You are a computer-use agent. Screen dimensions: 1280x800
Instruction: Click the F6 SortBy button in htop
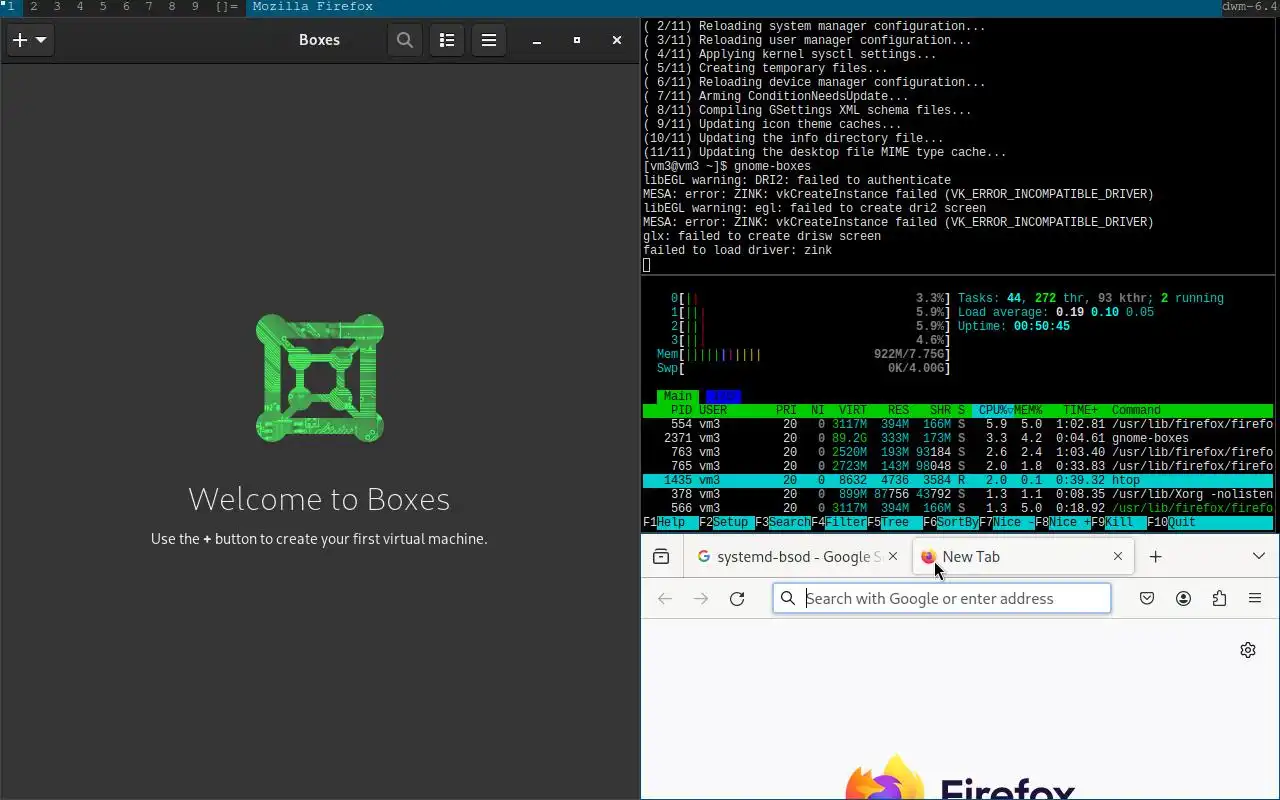point(951,522)
